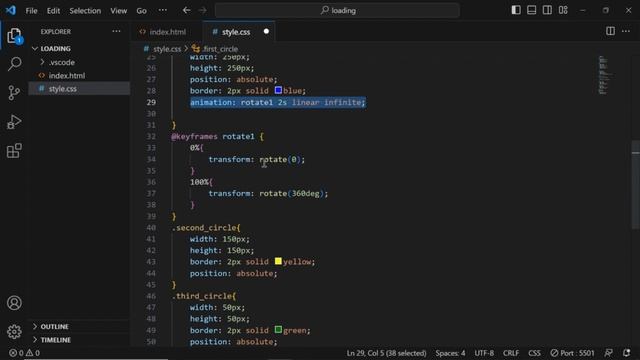The height and width of the screenshot is (360, 640).
Task: Click line number 29 in gutter
Action: coord(151,102)
